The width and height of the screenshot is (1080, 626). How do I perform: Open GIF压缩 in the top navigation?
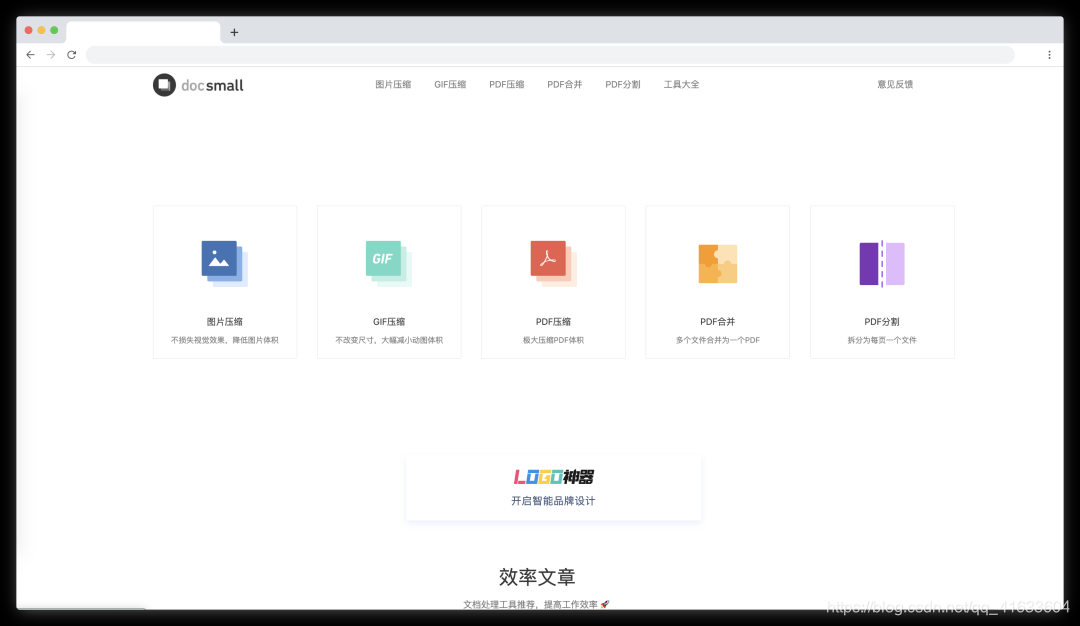pos(450,84)
